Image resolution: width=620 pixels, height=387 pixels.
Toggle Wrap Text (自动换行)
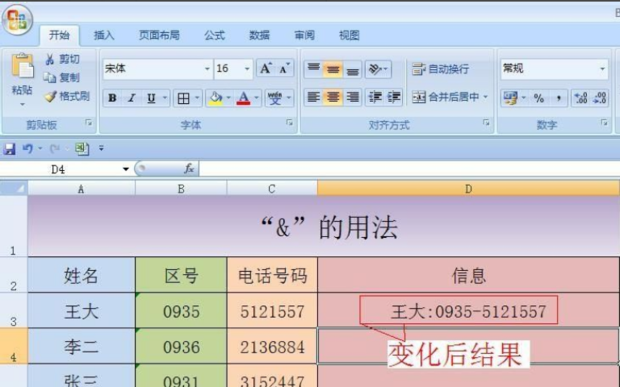[x=440, y=69]
